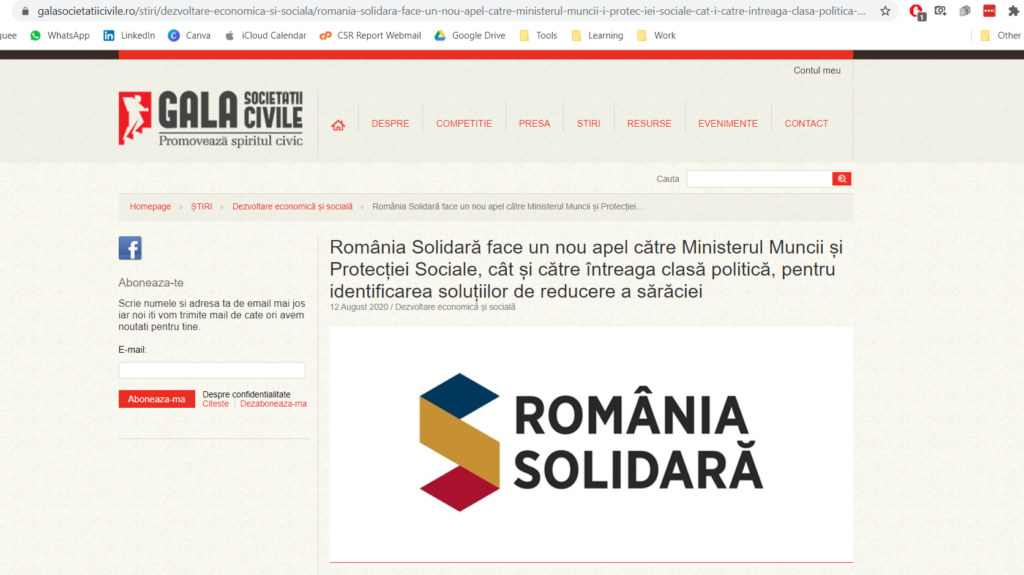
Task: Open the Google Drive bookmark
Action: tap(470, 35)
